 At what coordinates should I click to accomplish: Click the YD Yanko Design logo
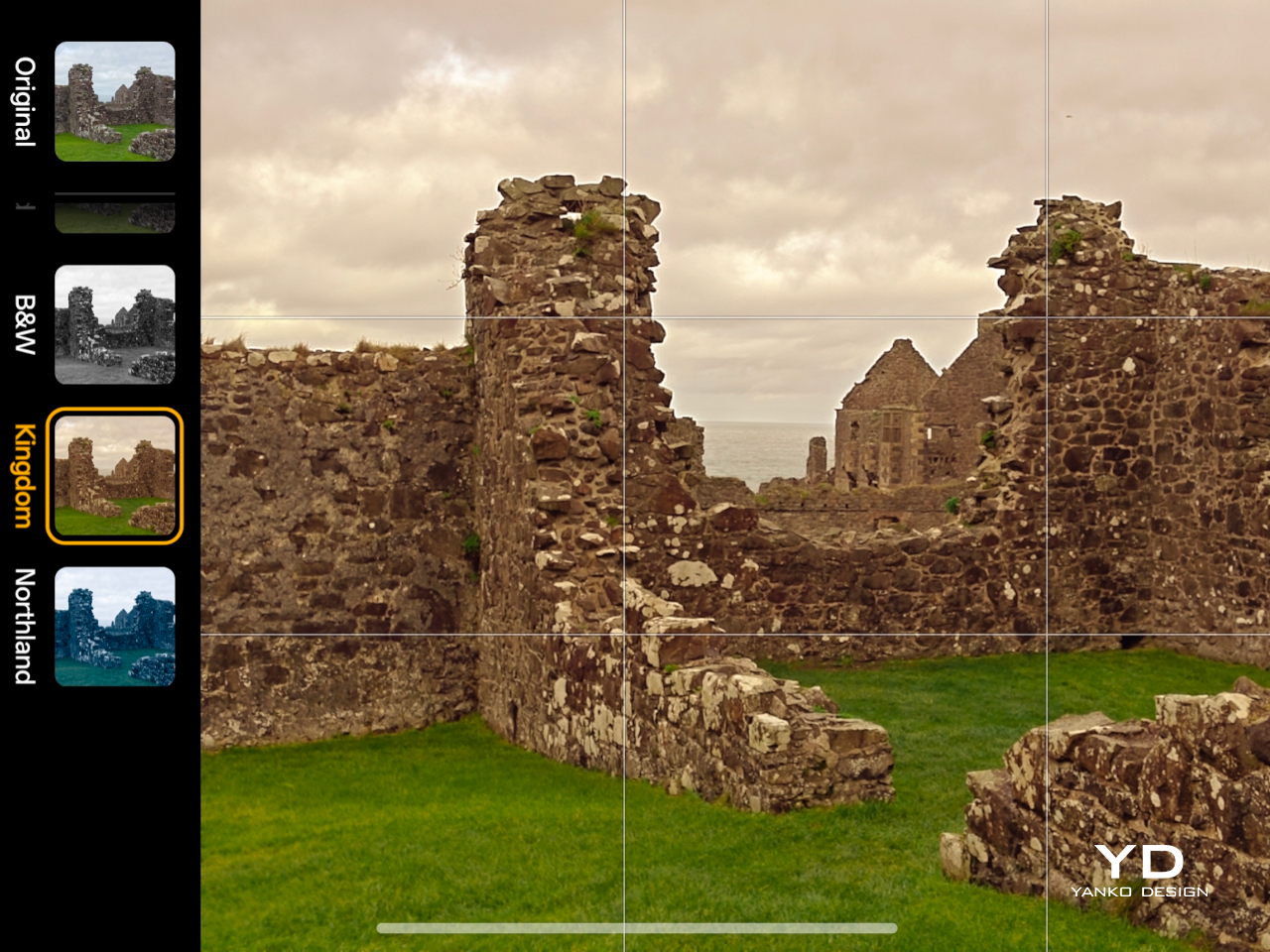(x=1139, y=862)
